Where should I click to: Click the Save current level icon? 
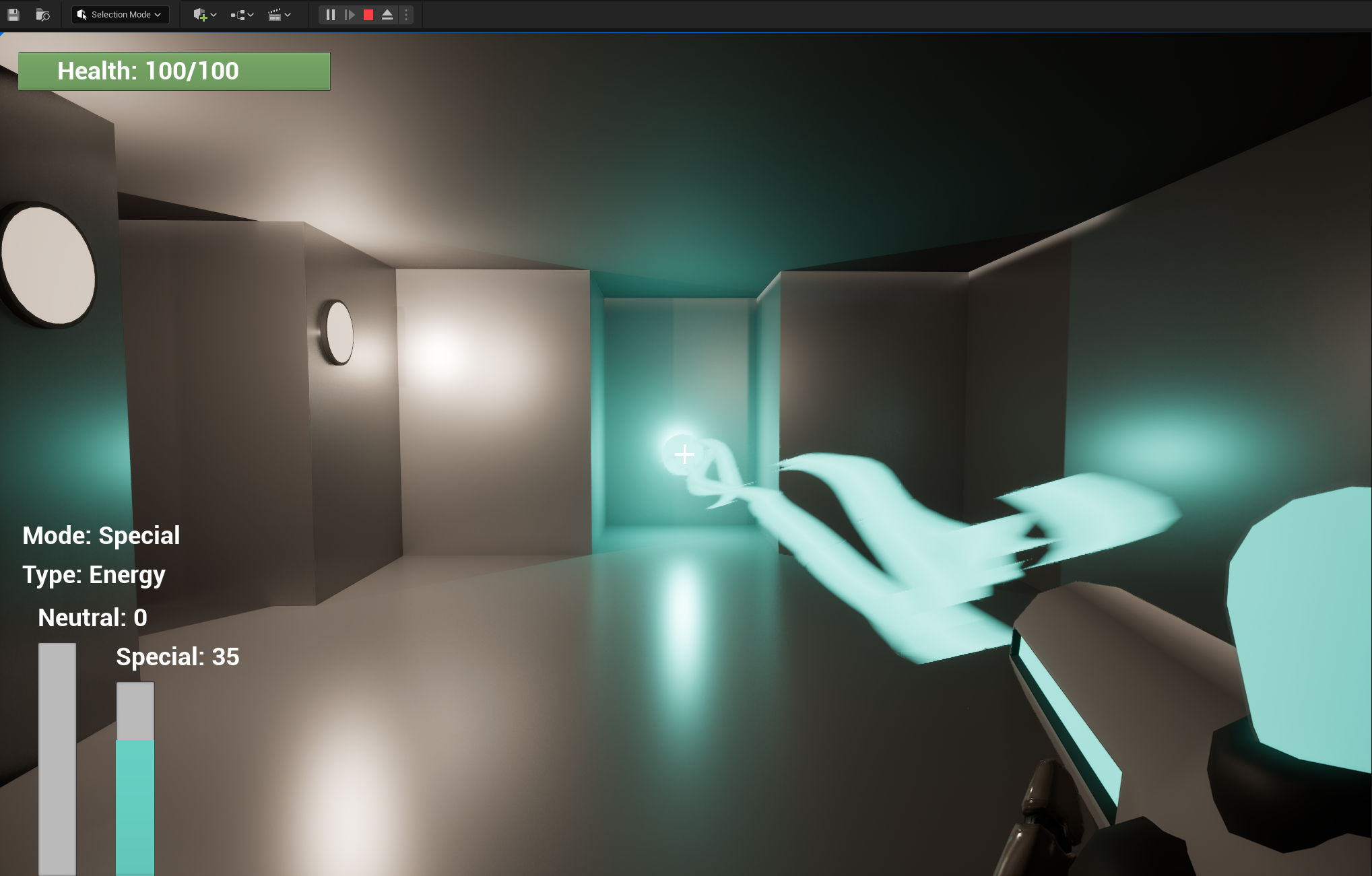point(13,14)
